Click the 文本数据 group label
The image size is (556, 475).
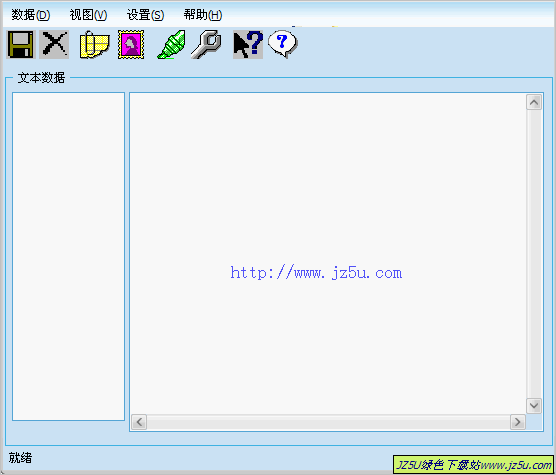tap(41, 78)
